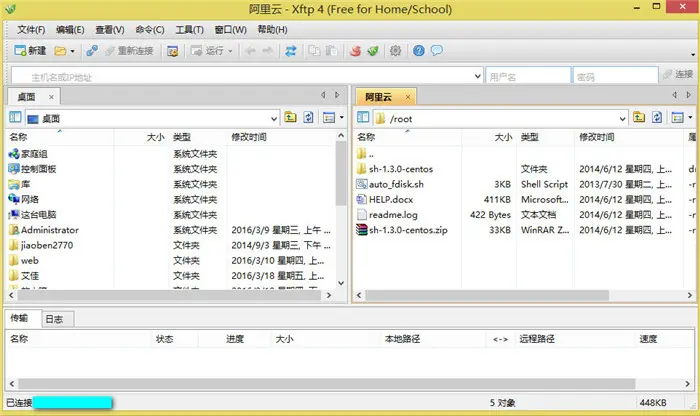Expand the open-folder dropdown arrow in toolbar
The image size is (700, 416).
[x=72, y=51]
